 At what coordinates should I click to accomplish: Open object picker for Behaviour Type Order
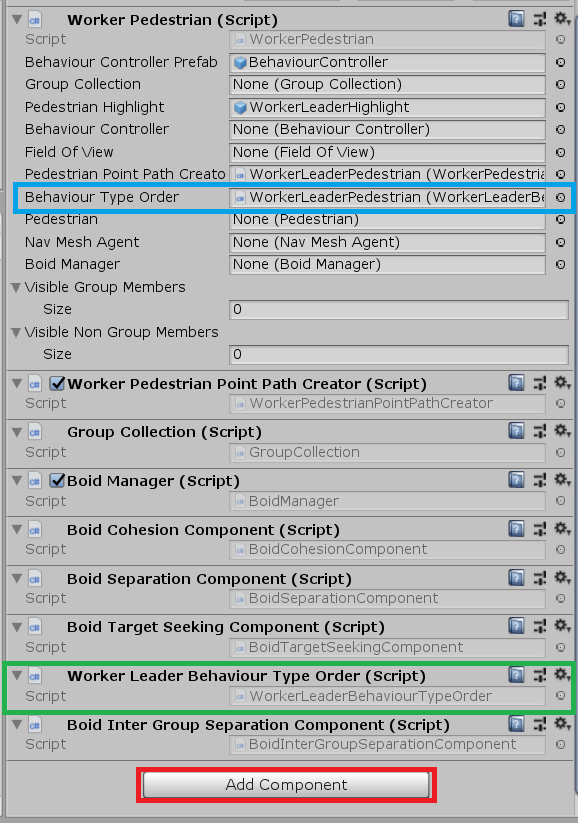(x=561, y=197)
